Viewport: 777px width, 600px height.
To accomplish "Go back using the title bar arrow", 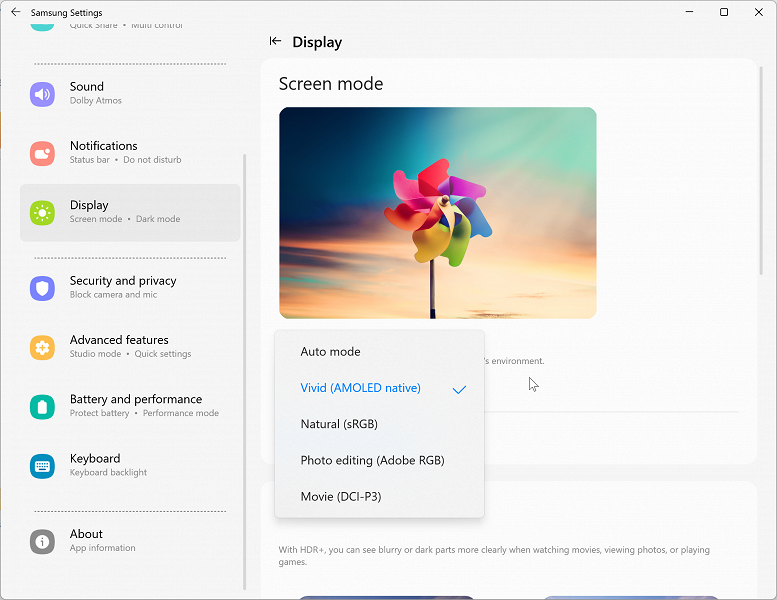I will click(x=16, y=12).
